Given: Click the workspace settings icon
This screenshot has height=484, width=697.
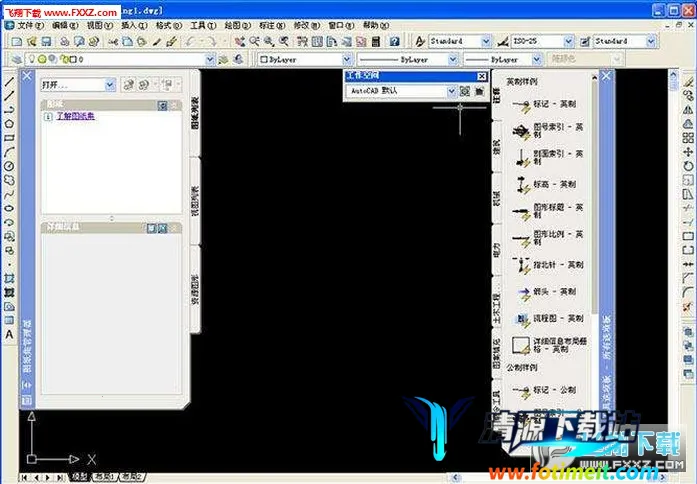Looking at the screenshot, I should (466, 91).
